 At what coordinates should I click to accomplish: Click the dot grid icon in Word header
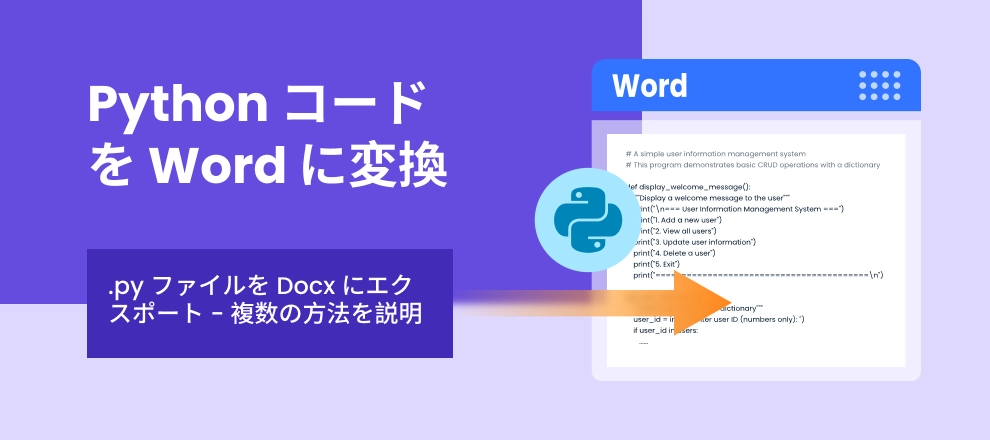pyautogui.click(x=880, y=85)
